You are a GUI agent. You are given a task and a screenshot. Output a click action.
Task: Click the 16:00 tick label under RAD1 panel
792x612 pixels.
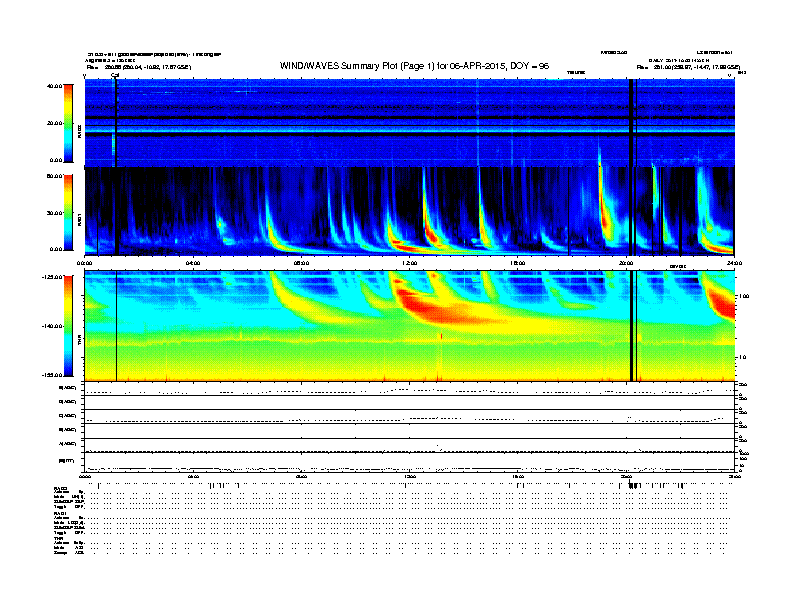[518, 263]
